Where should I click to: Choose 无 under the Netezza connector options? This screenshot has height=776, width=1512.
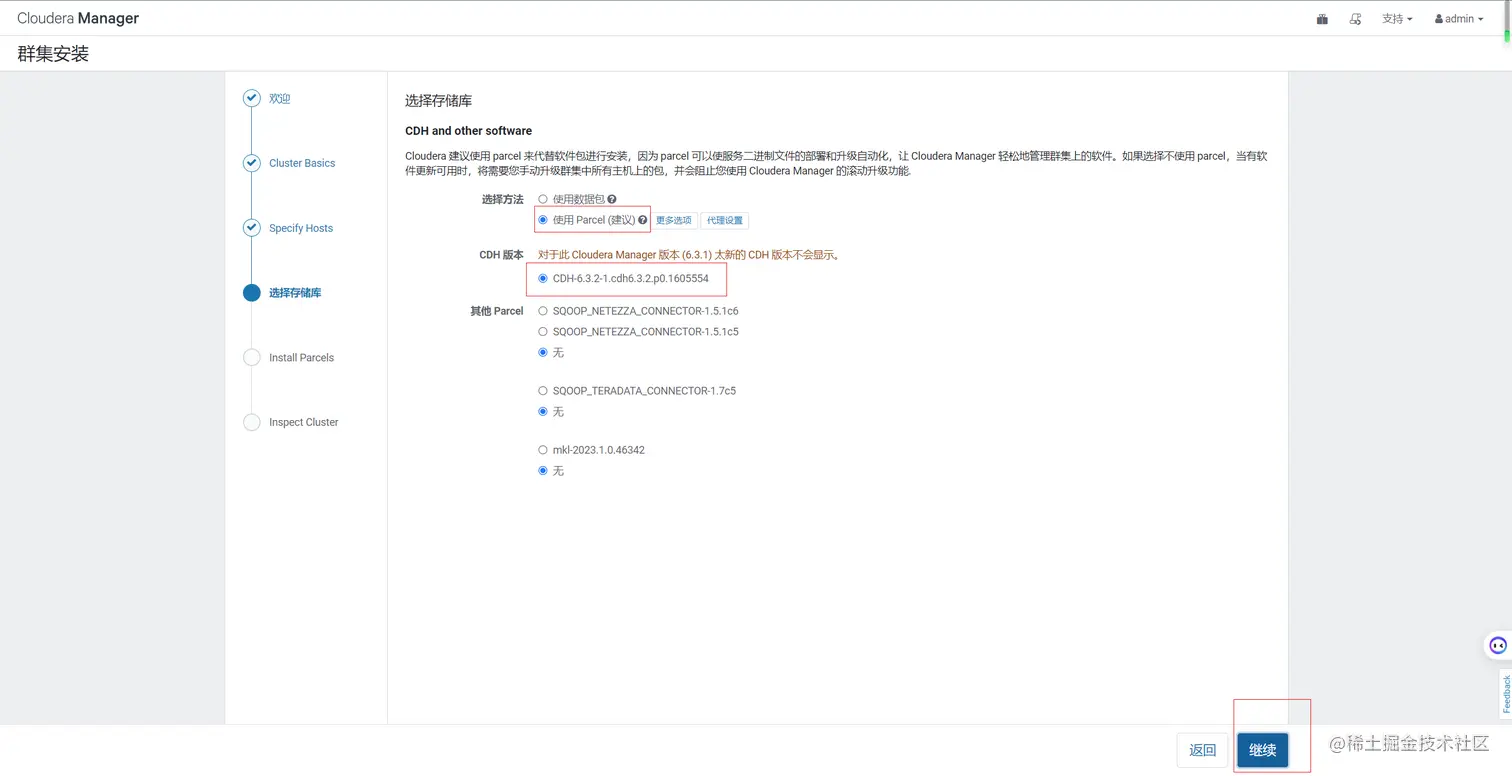[x=543, y=352]
